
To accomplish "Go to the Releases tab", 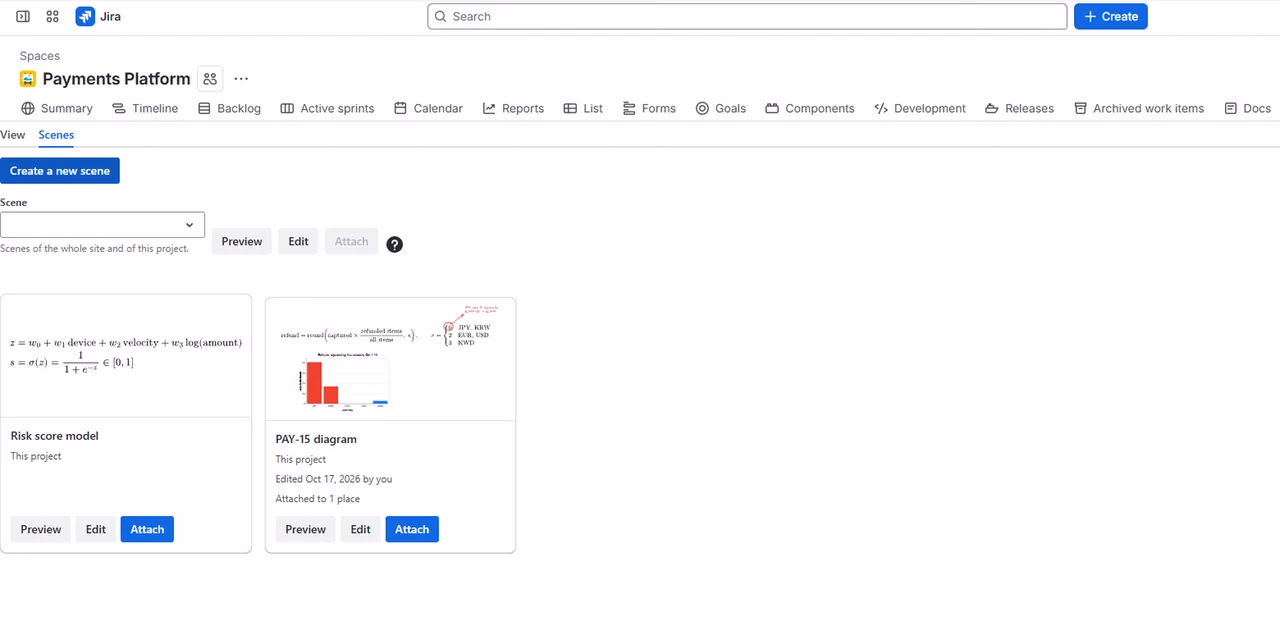I will point(1019,108).
